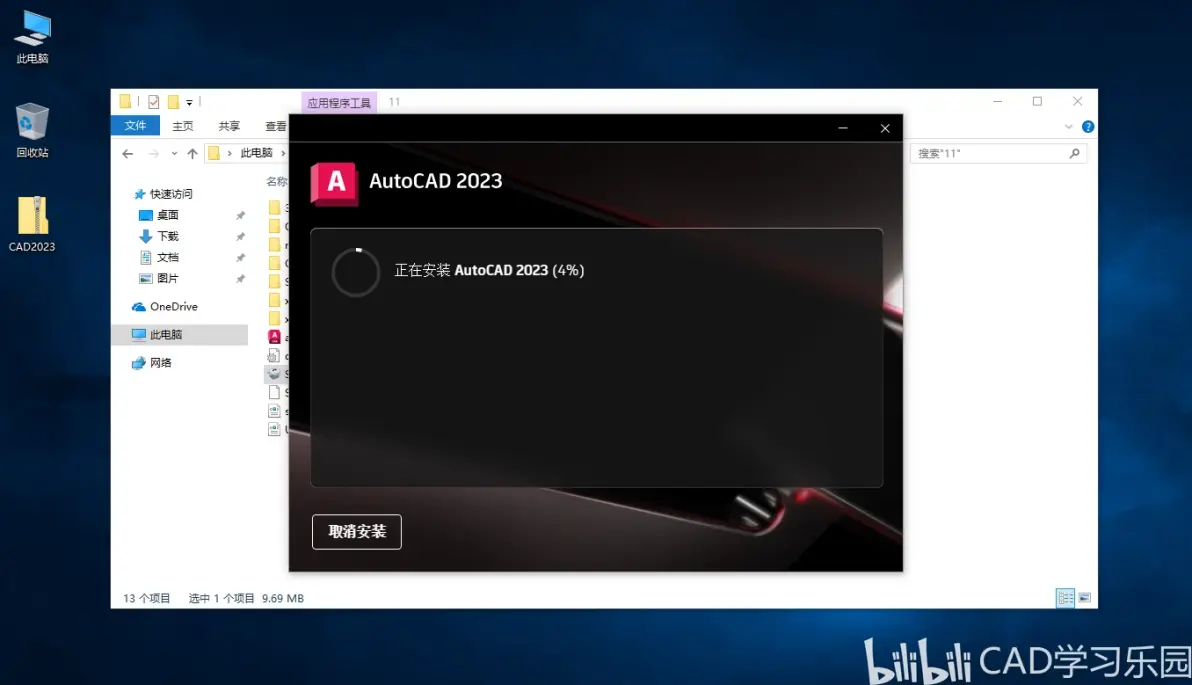Switch to the 主页 ribbon tab
The width and height of the screenshot is (1192, 685).
[x=182, y=126]
